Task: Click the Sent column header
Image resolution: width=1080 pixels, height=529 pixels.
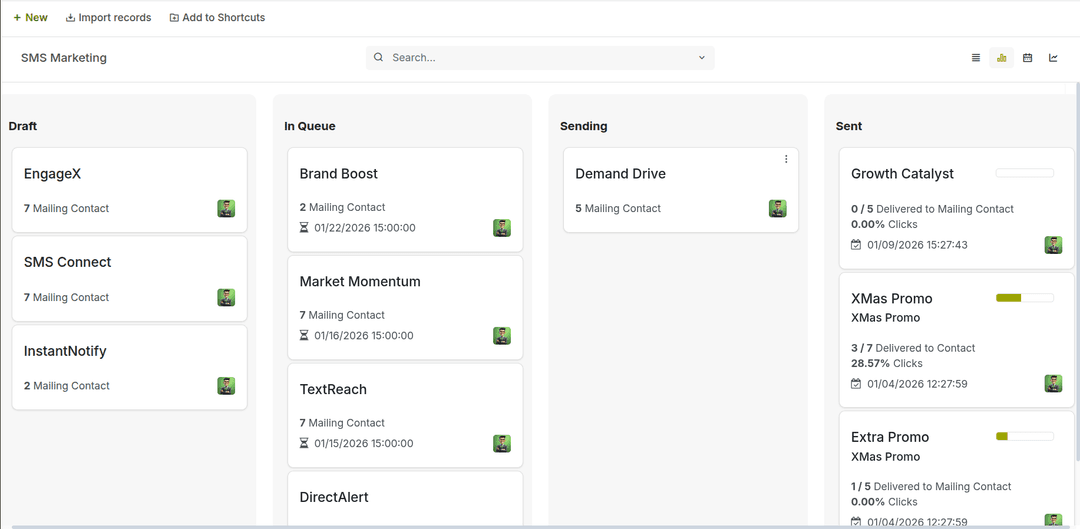Action: pyautogui.click(x=849, y=126)
